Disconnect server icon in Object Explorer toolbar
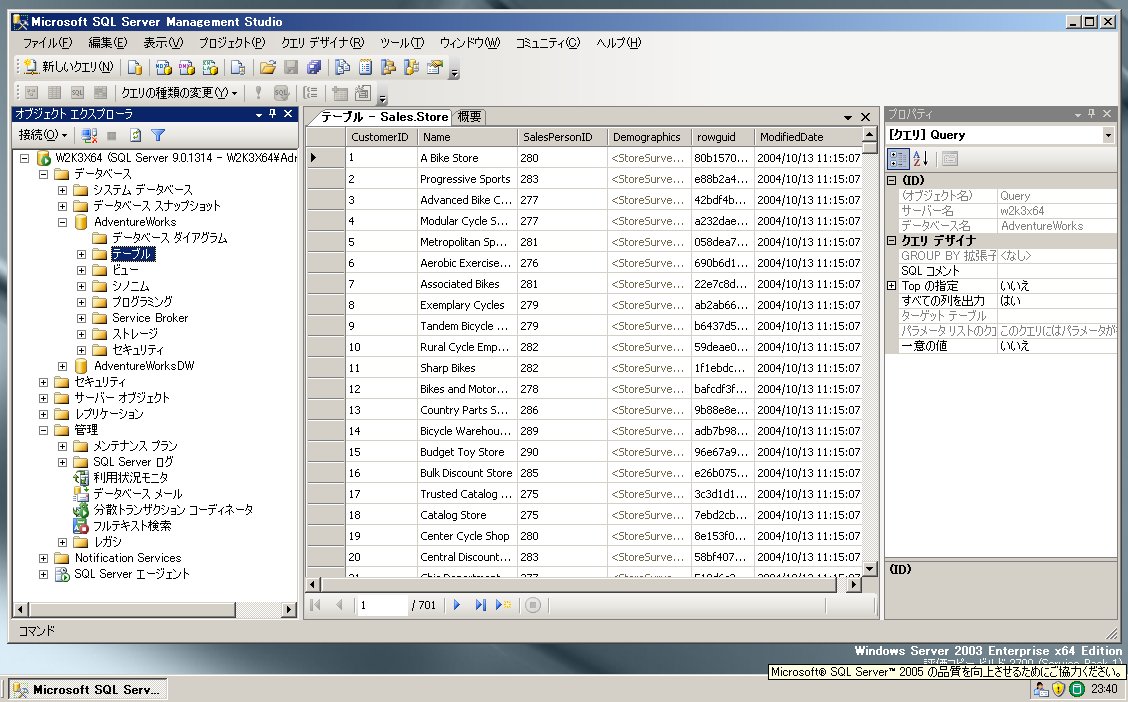Viewport: 1128px width, 702px height. coord(89,135)
